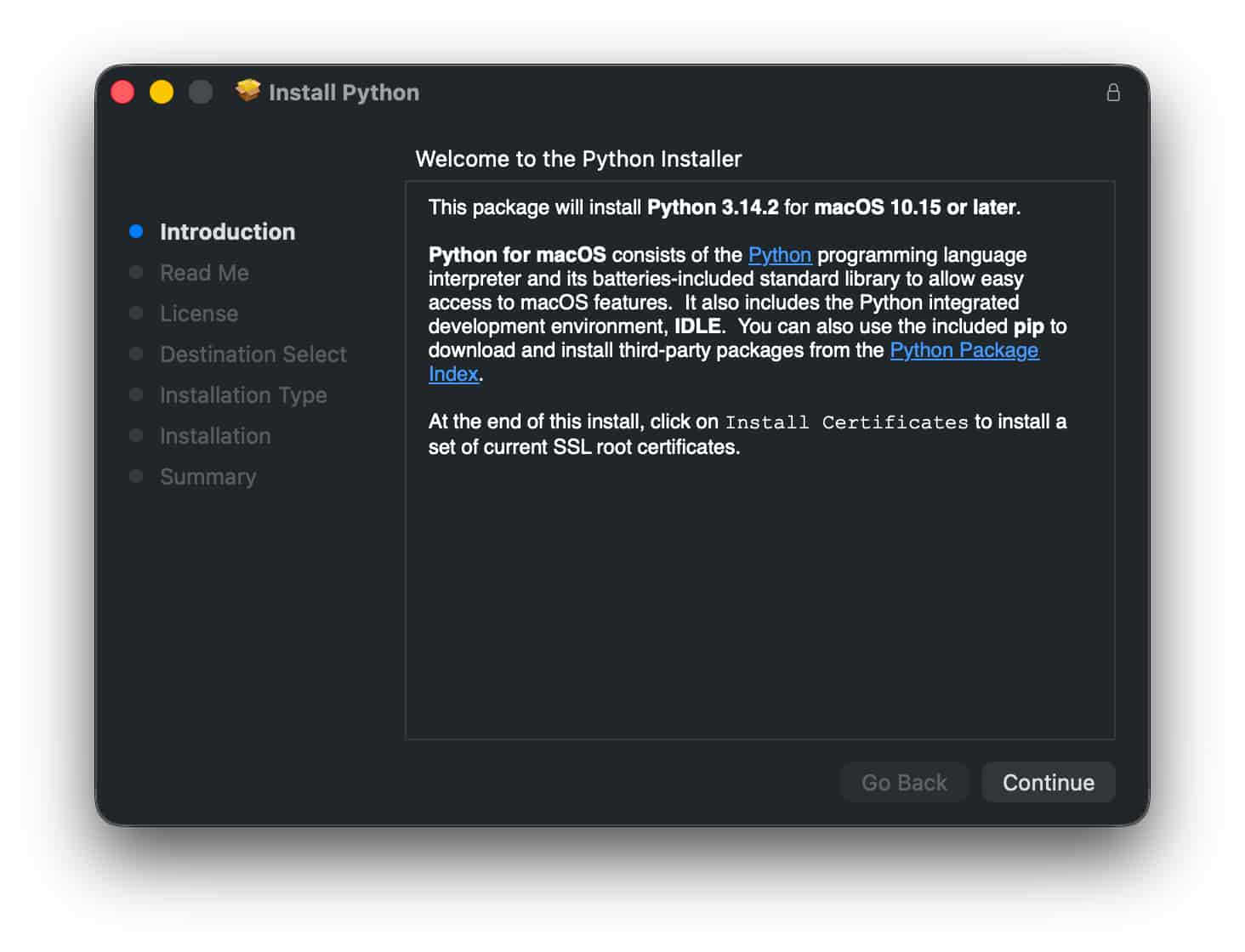Click the Install Python window title
Viewport: 1245px width, 952px height.
click(344, 93)
